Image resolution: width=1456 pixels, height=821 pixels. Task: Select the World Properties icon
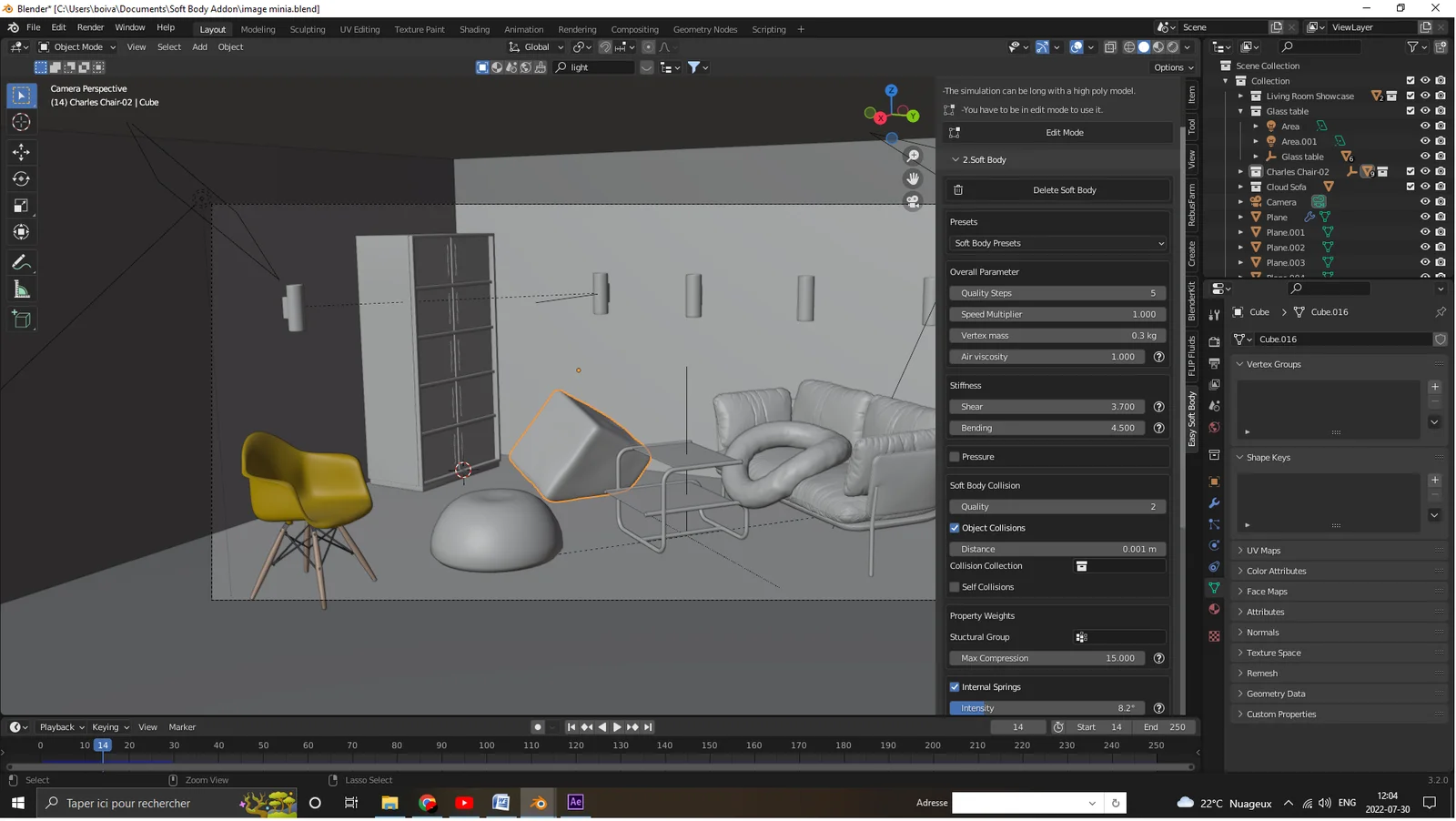[x=1214, y=427]
